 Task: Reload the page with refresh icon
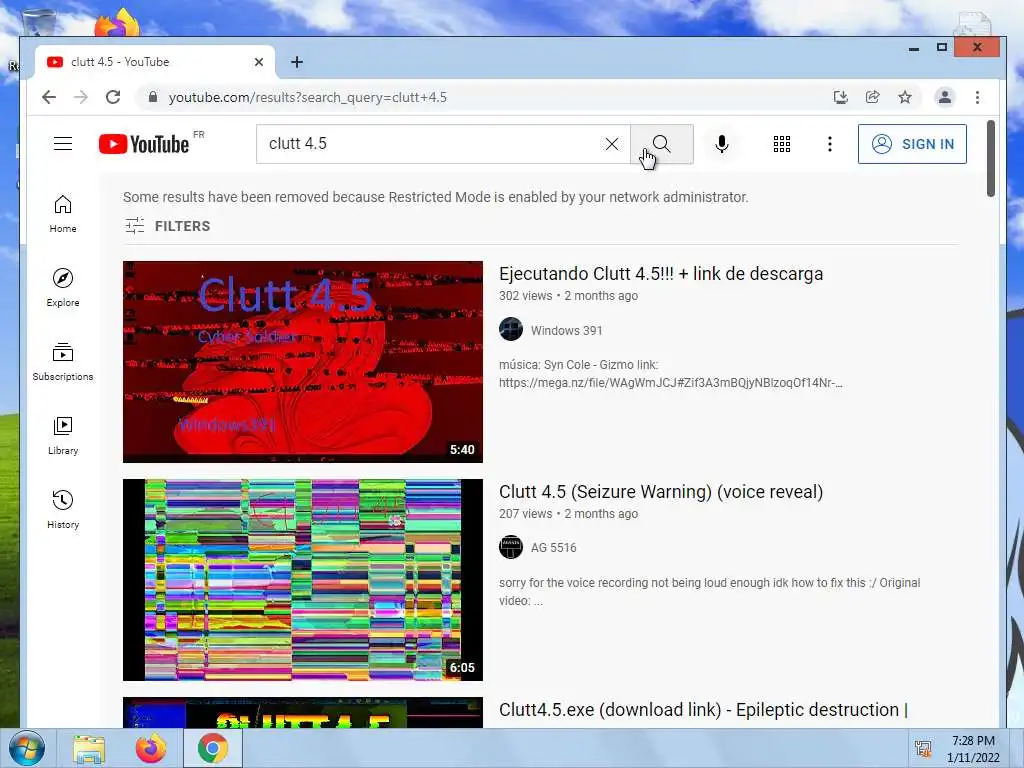tap(113, 97)
